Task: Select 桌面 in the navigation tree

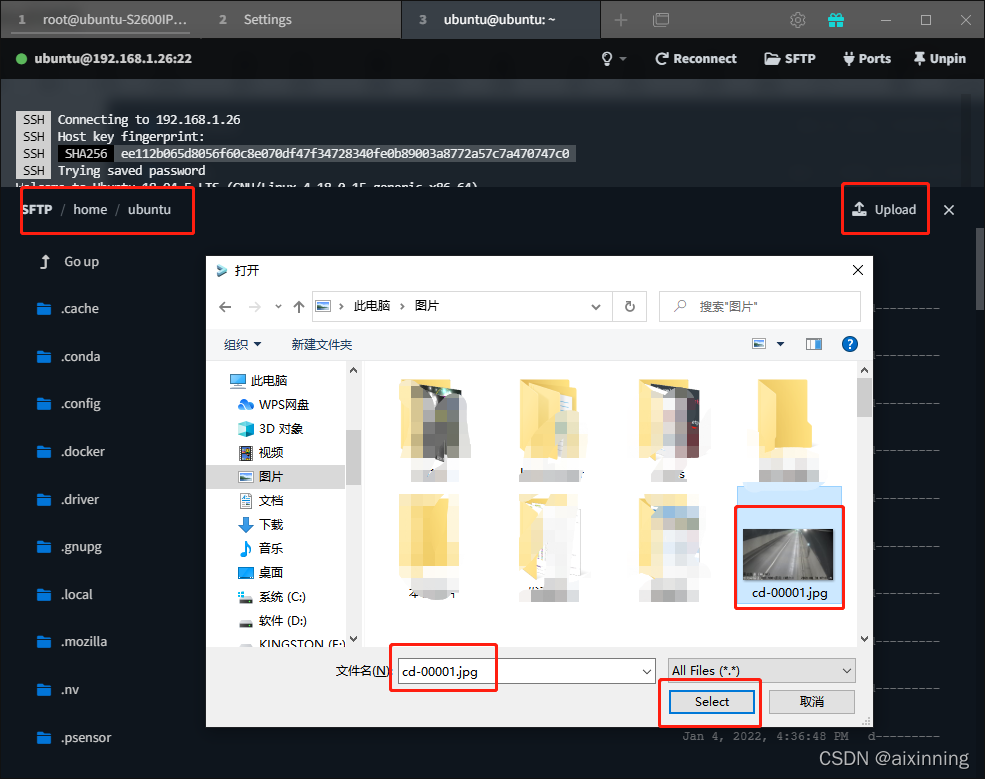Action: click(x=261, y=572)
